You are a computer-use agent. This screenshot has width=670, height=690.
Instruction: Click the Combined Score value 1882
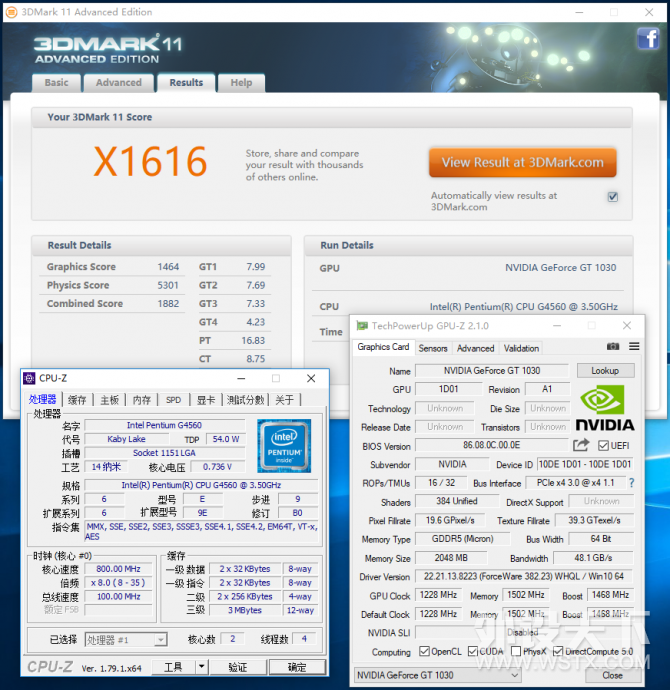(x=168, y=304)
